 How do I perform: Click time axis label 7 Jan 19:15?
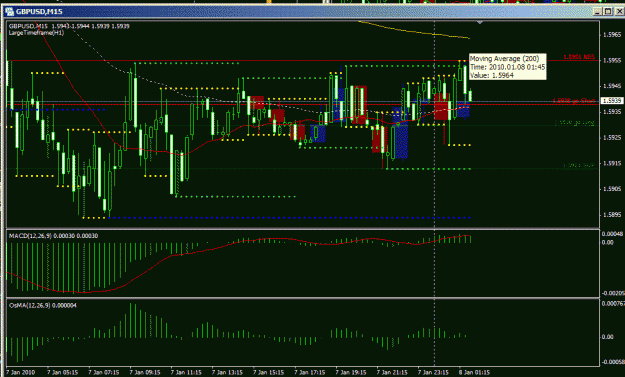(x=351, y=372)
